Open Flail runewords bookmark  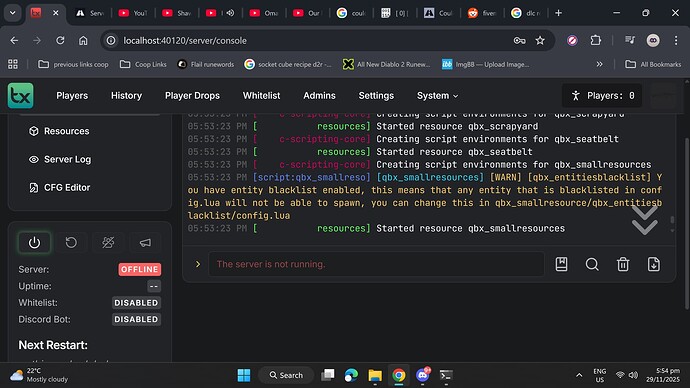click(206, 64)
